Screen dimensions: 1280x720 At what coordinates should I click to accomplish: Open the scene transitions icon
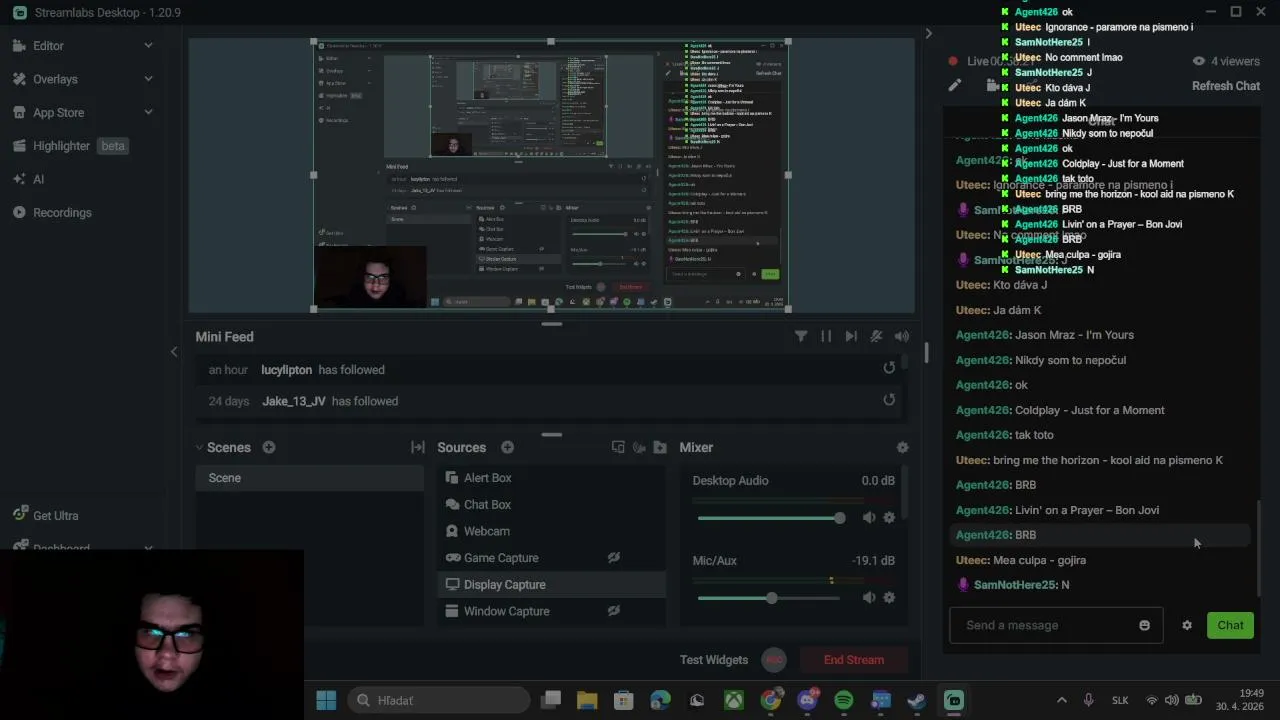(x=418, y=447)
